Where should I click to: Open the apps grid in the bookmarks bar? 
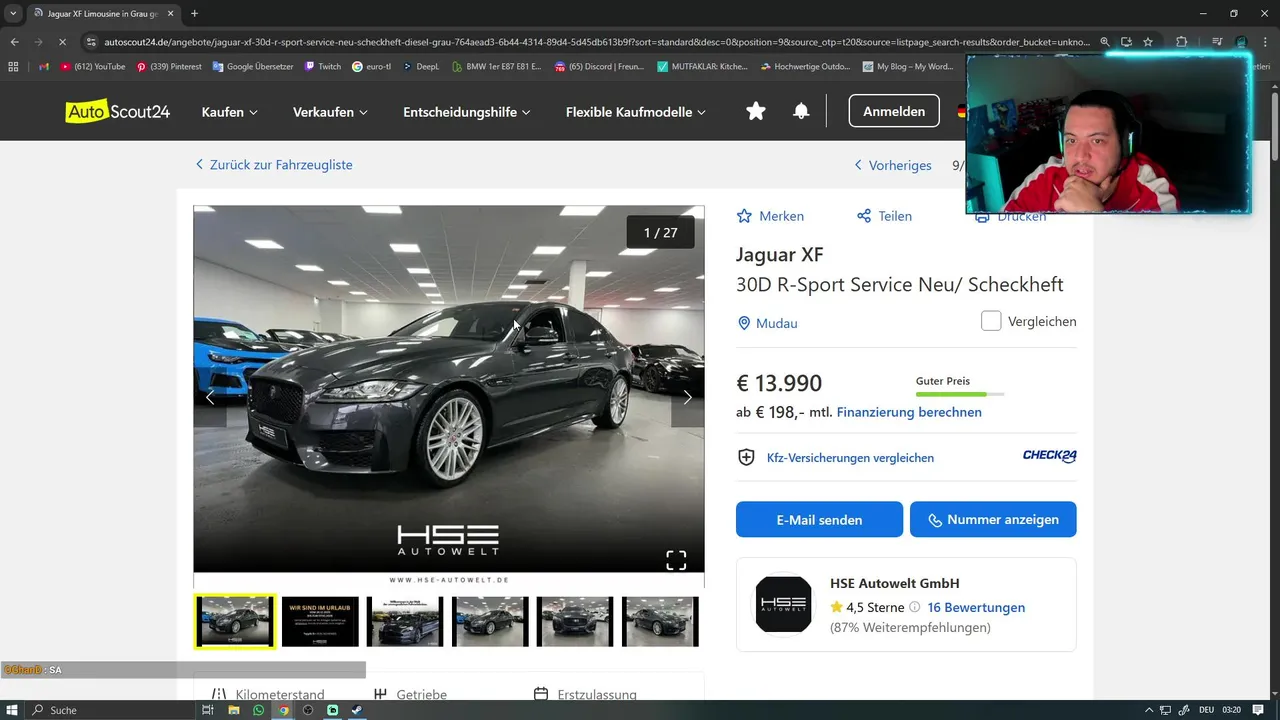pos(13,67)
